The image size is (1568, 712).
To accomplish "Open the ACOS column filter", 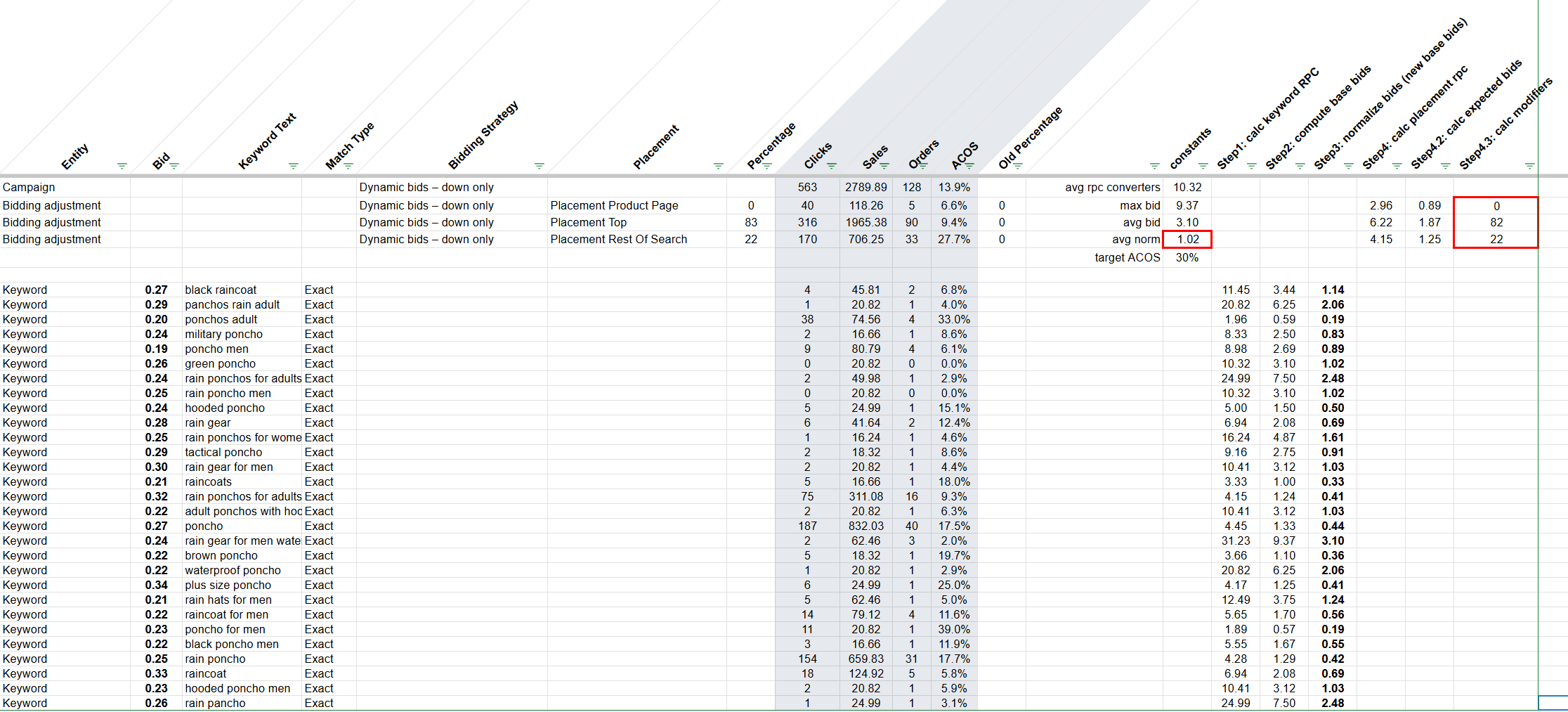I will pos(969,166).
